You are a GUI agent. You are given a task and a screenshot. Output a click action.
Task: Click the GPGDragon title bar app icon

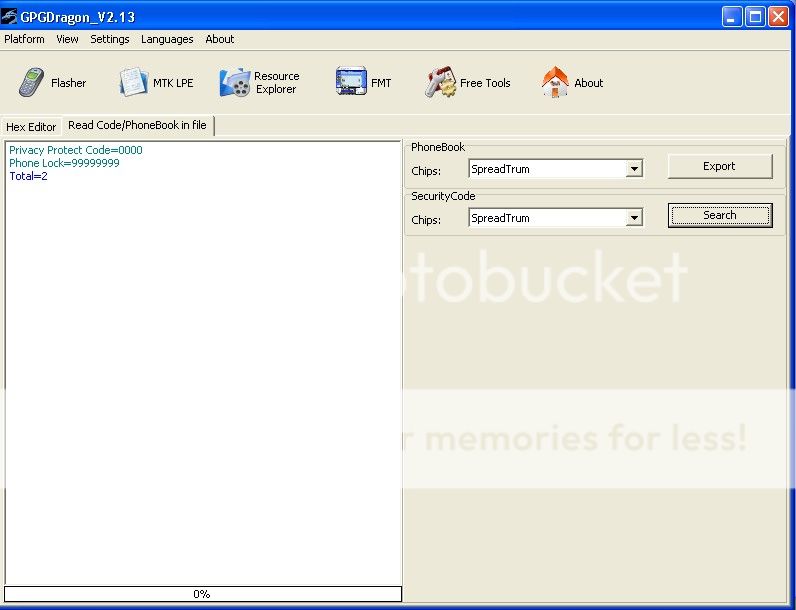9,17
